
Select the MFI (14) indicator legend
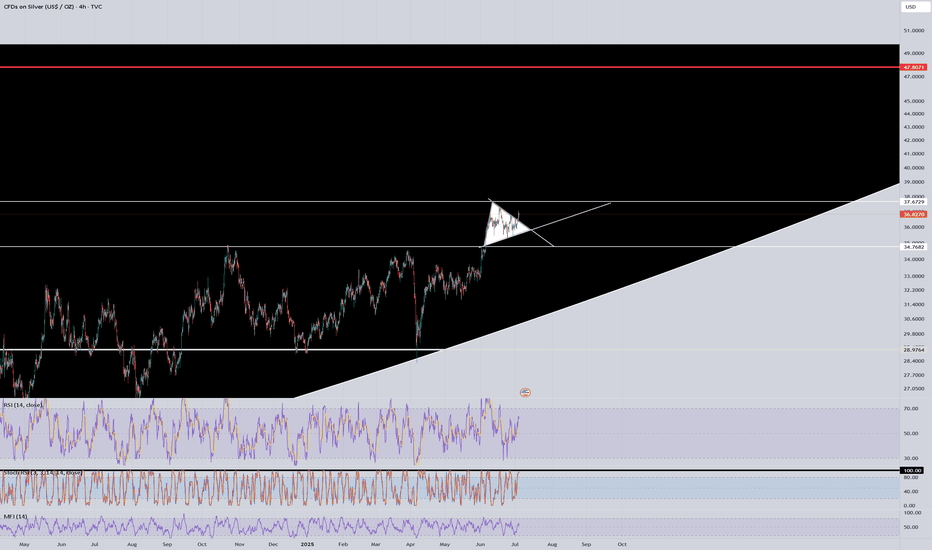point(15,517)
